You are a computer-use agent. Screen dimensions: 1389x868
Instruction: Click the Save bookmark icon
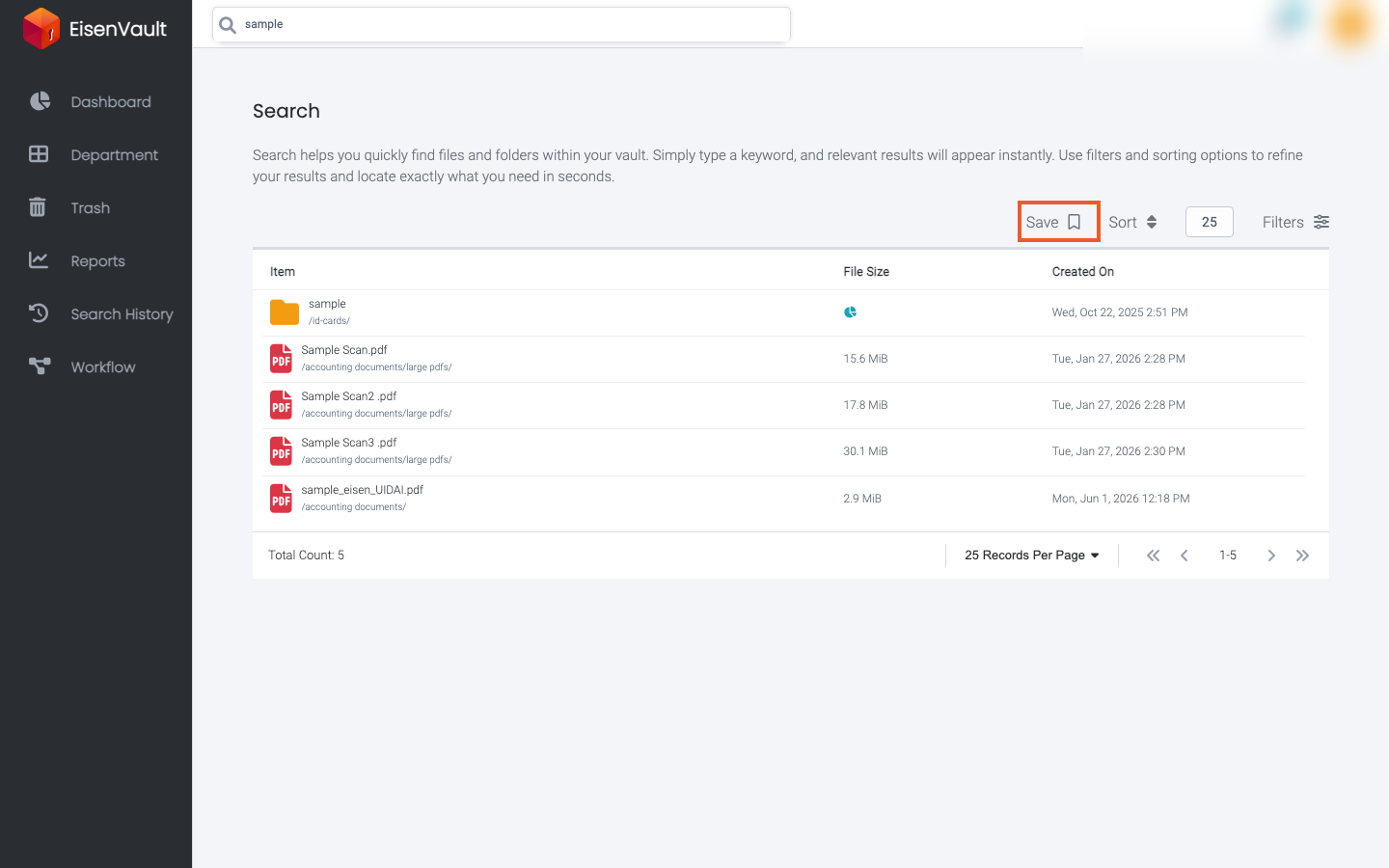[x=1074, y=222]
